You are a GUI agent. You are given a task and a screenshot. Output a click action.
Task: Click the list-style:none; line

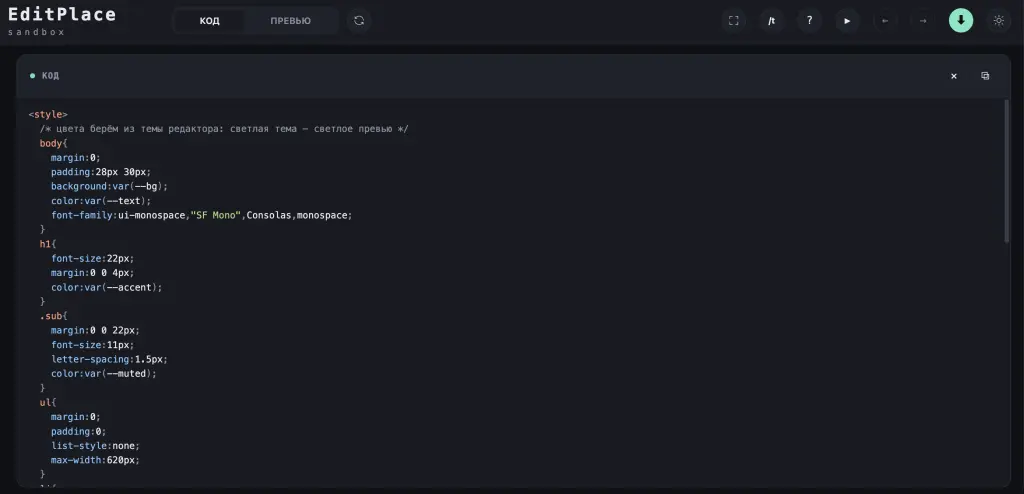point(95,445)
